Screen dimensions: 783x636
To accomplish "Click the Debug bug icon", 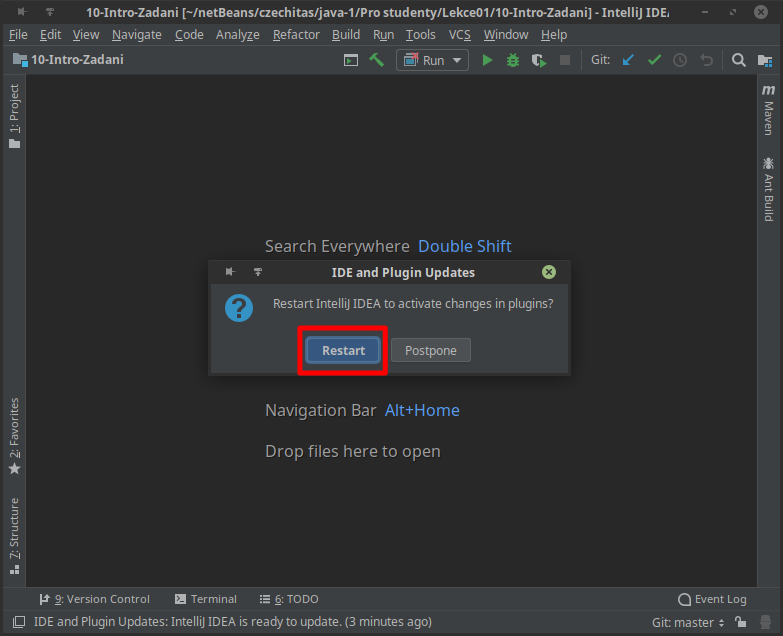I will (x=513, y=60).
